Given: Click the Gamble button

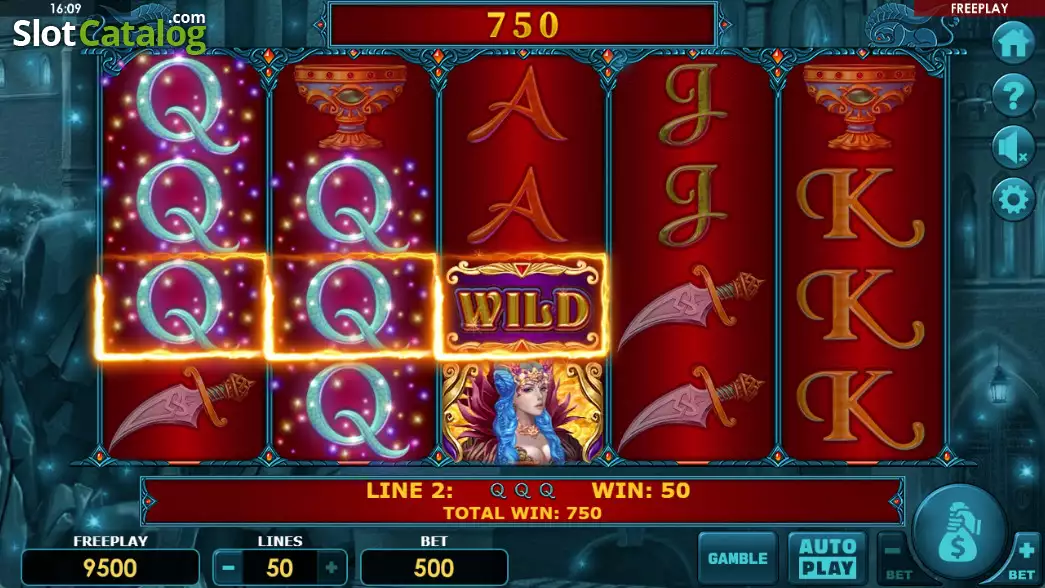Looking at the screenshot, I should click(738, 558).
